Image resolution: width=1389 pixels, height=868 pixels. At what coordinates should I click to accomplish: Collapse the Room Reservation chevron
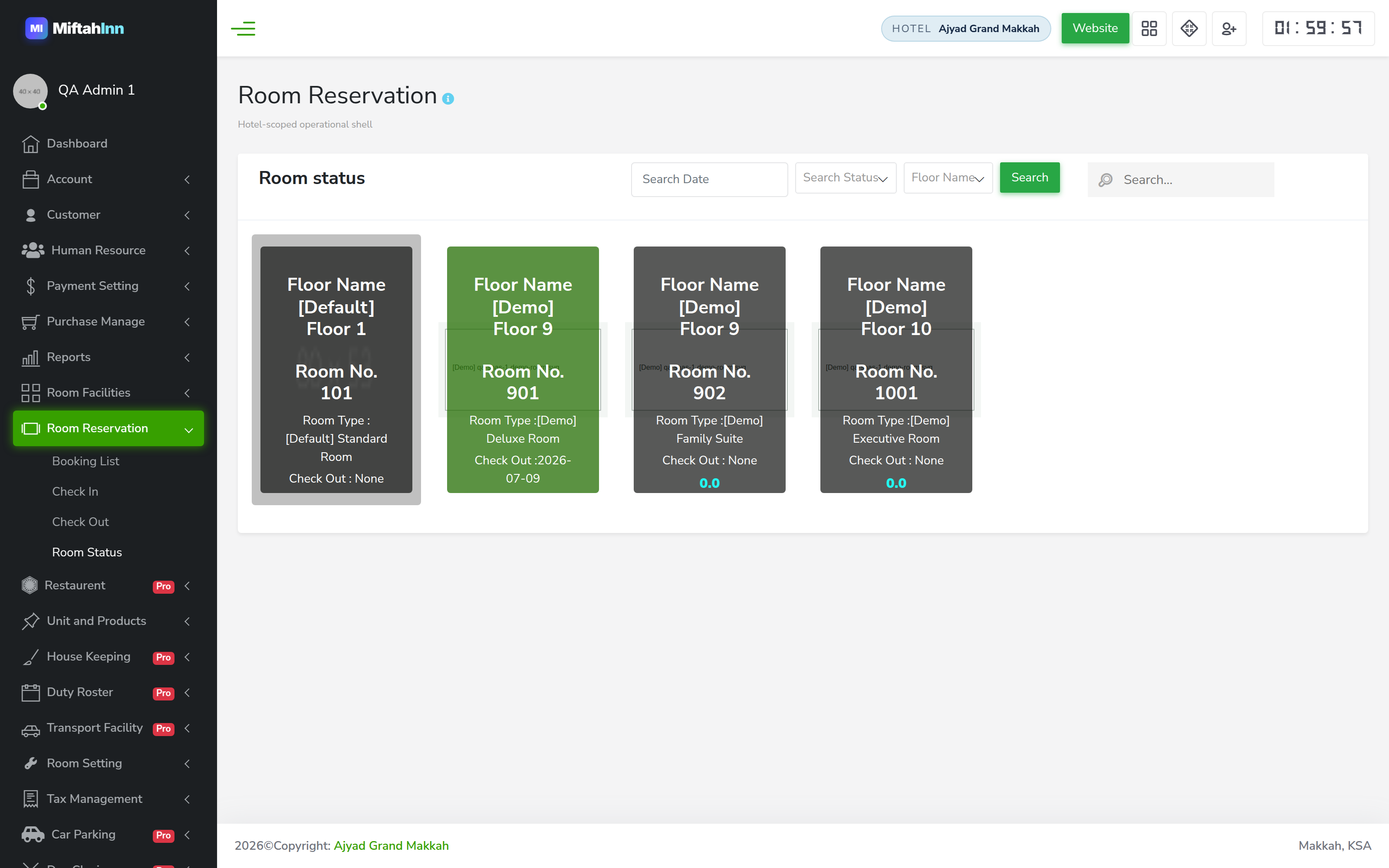pos(188,430)
